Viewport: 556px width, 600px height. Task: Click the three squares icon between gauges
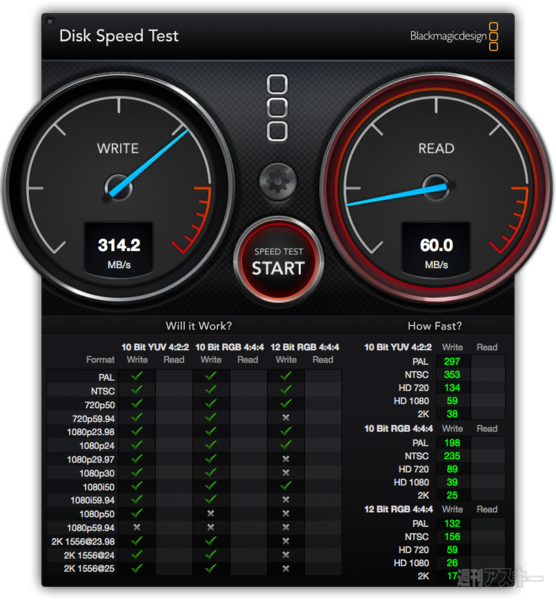coord(277,108)
